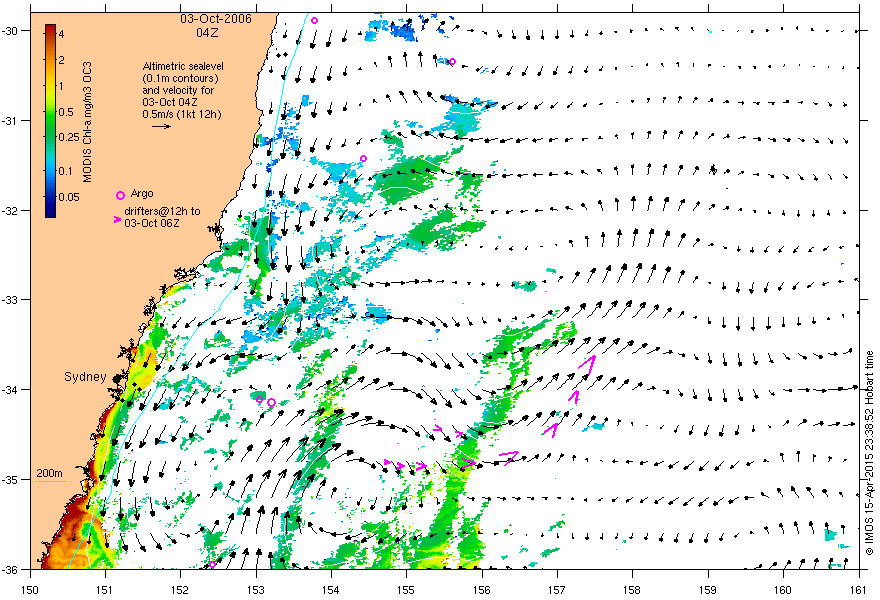This screenshot has height=600, width=880.
Task: Click the longitude axis label 150
Action: pos(30,590)
